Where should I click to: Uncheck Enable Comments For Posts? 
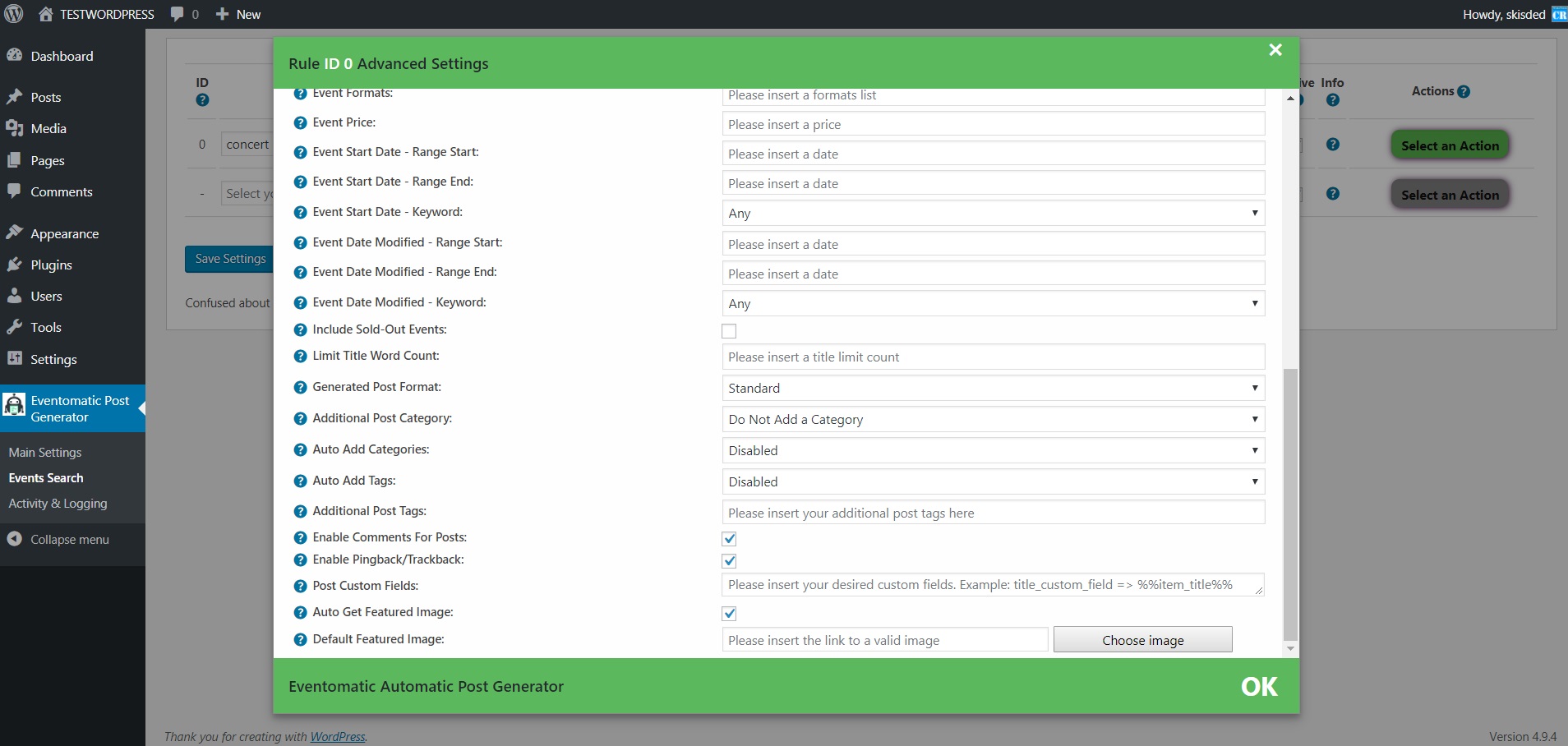pyautogui.click(x=729, y=539)
